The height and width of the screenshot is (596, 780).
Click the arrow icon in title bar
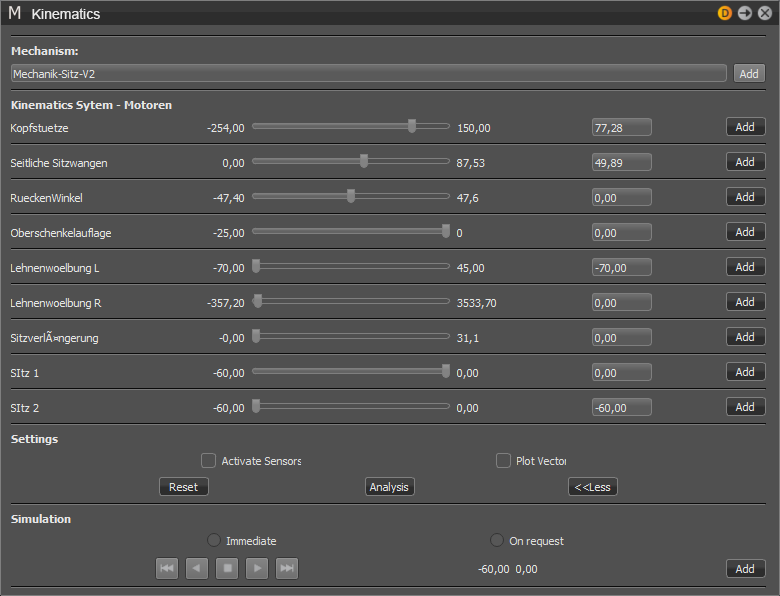tap(744, 13)
